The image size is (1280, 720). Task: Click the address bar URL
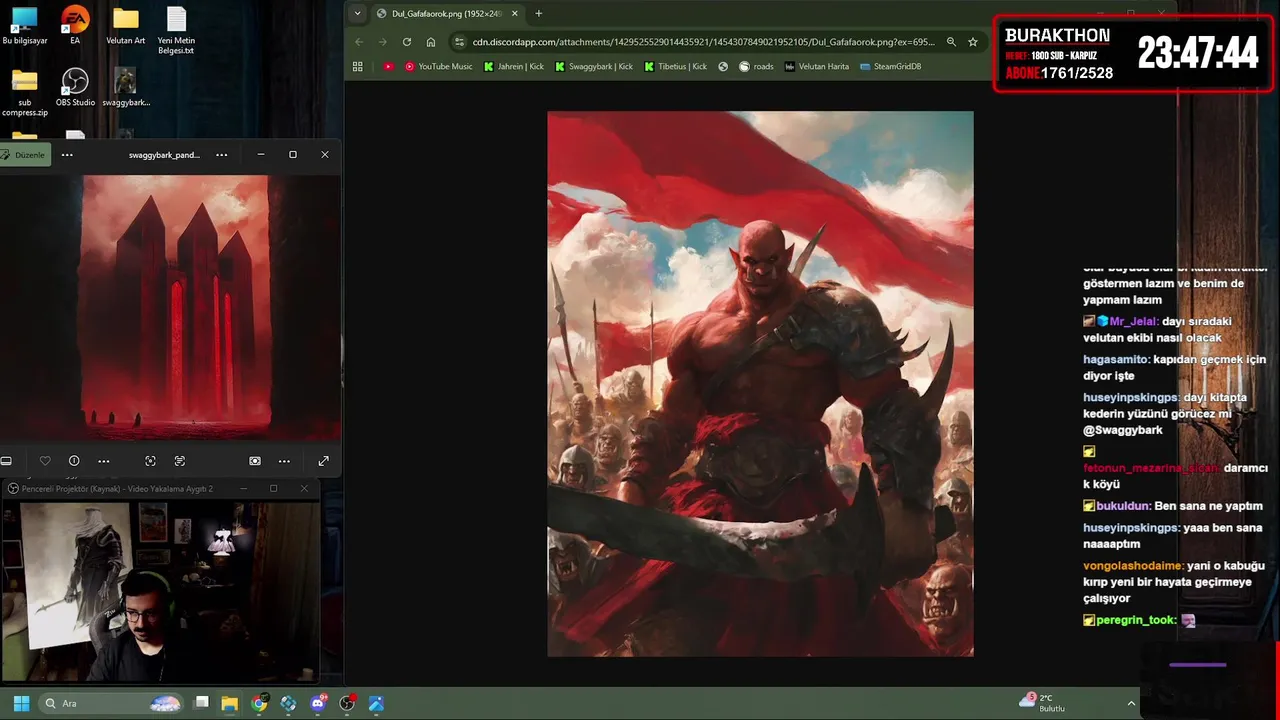tap(703, 42)
